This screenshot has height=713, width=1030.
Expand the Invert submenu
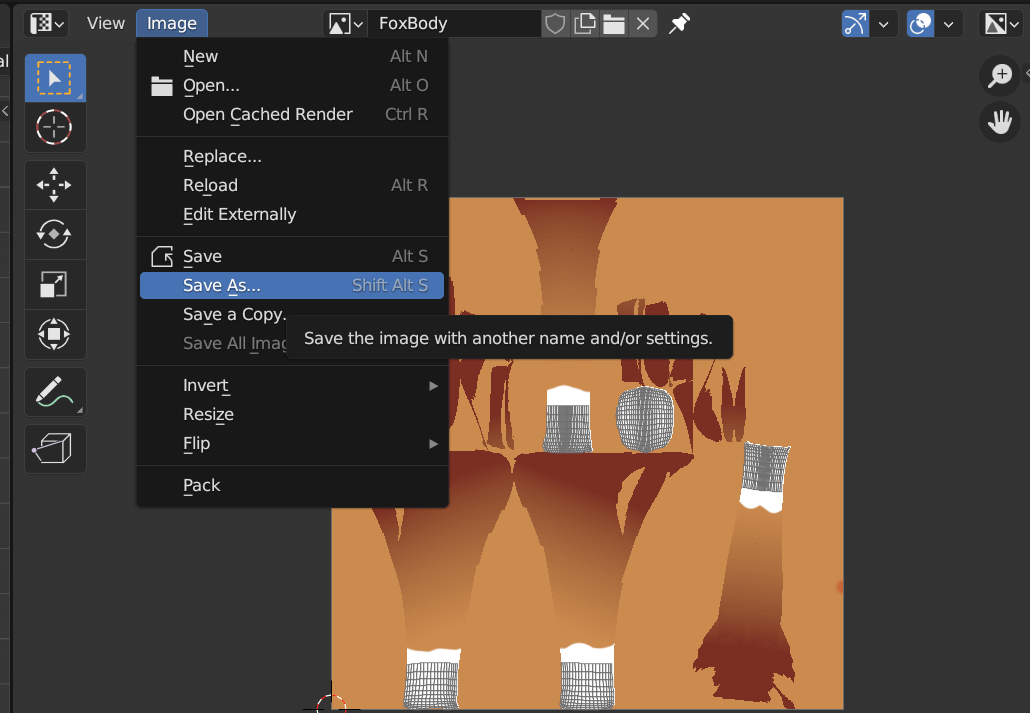pos(292,385)
